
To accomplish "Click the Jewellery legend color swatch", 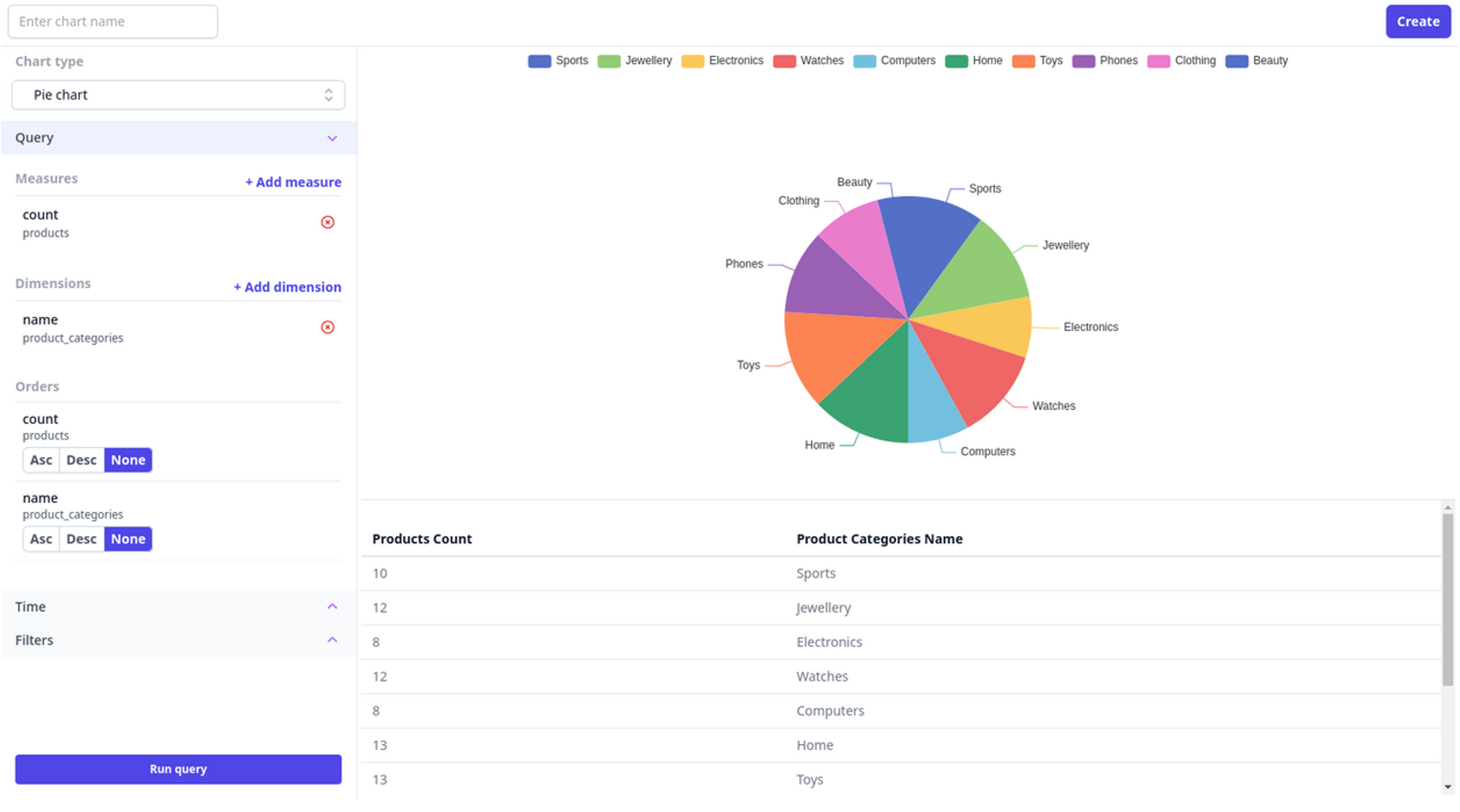I will pos(608,61).
